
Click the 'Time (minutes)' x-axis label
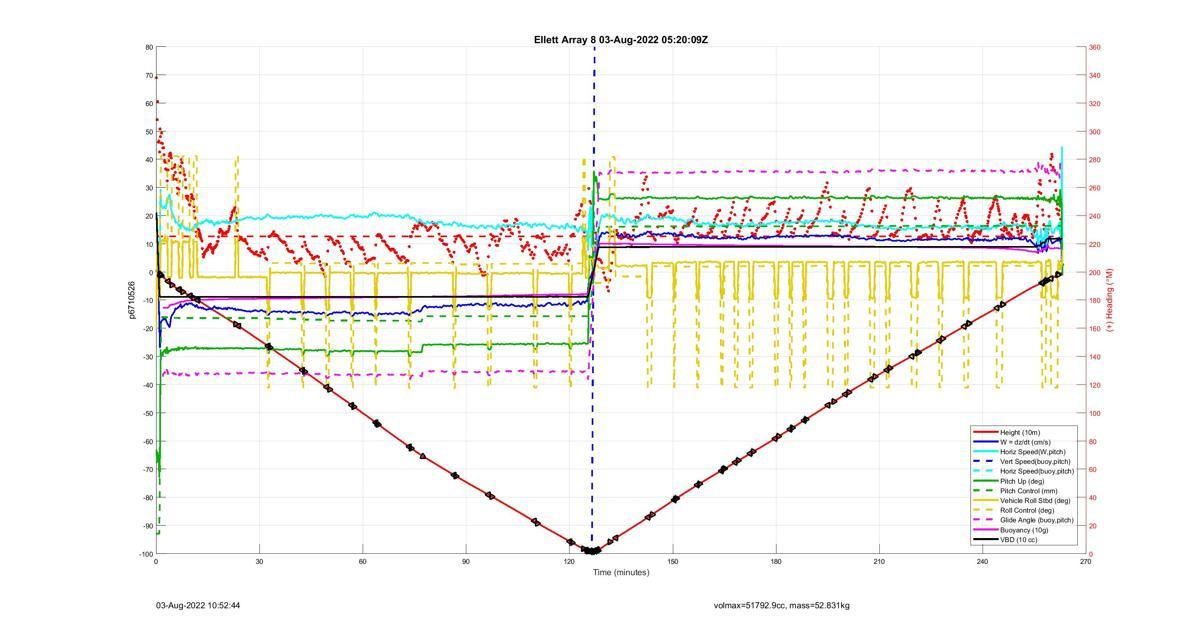(621, 573)
